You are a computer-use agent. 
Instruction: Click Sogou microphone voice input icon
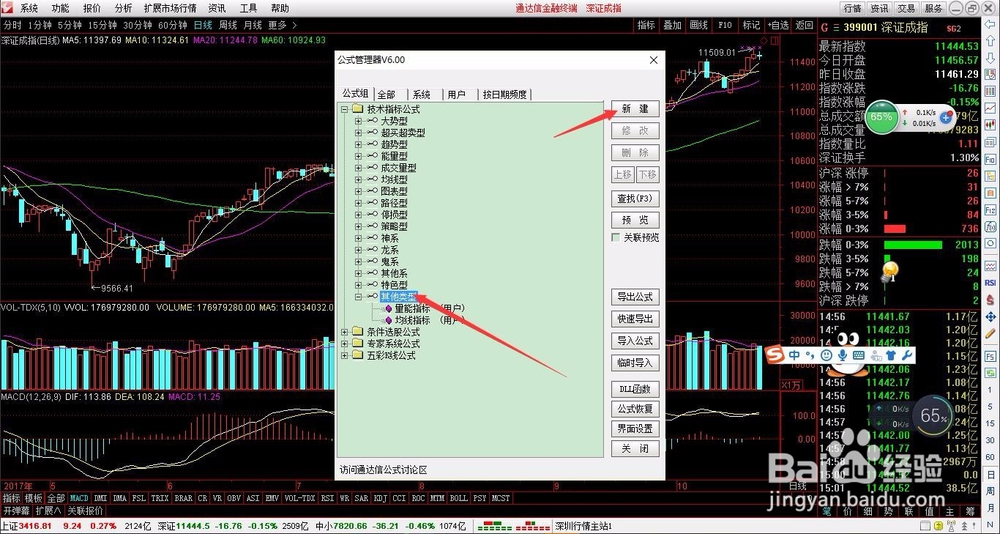coord(842,355)
